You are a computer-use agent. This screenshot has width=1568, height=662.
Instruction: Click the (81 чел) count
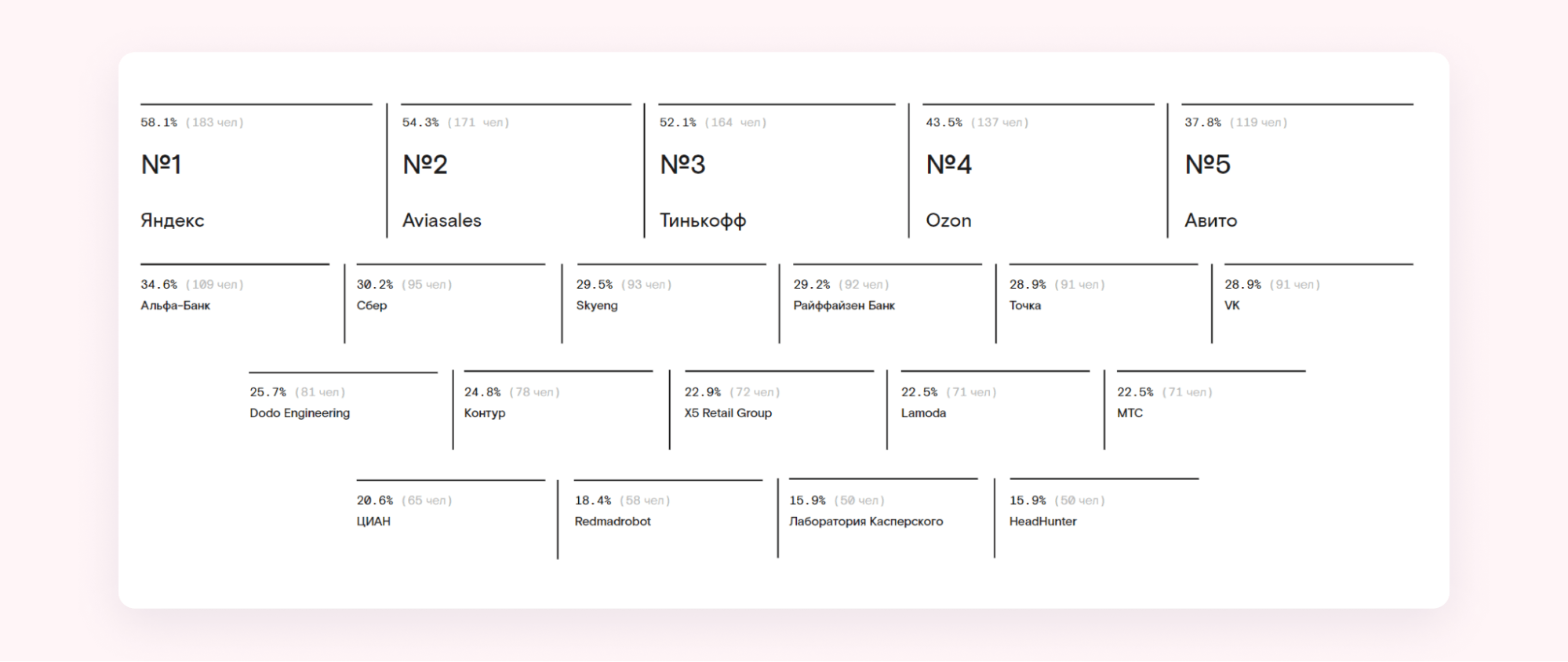point(320,392)
